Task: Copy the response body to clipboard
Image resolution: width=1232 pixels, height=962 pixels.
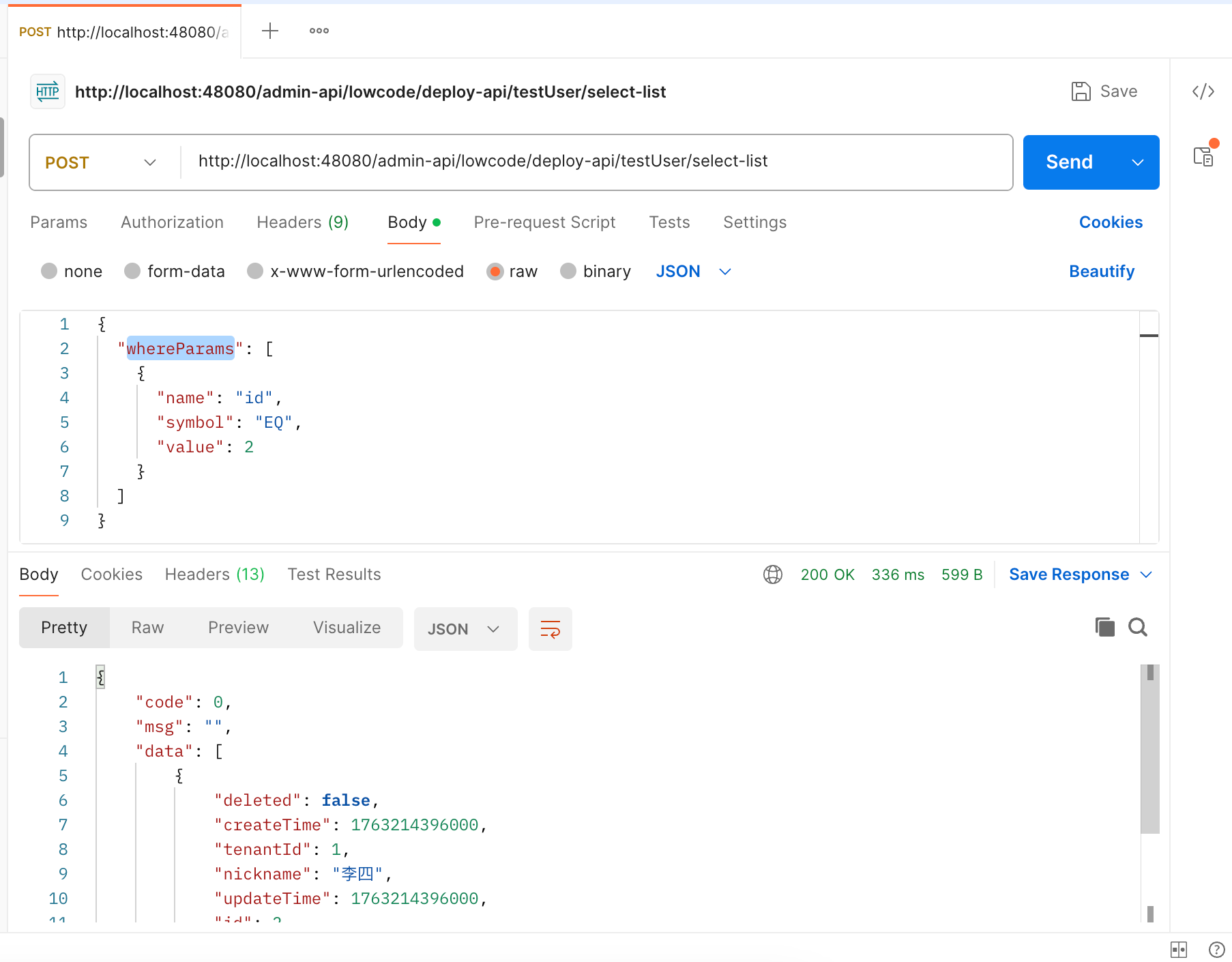Action: [x=1104, y=627]
